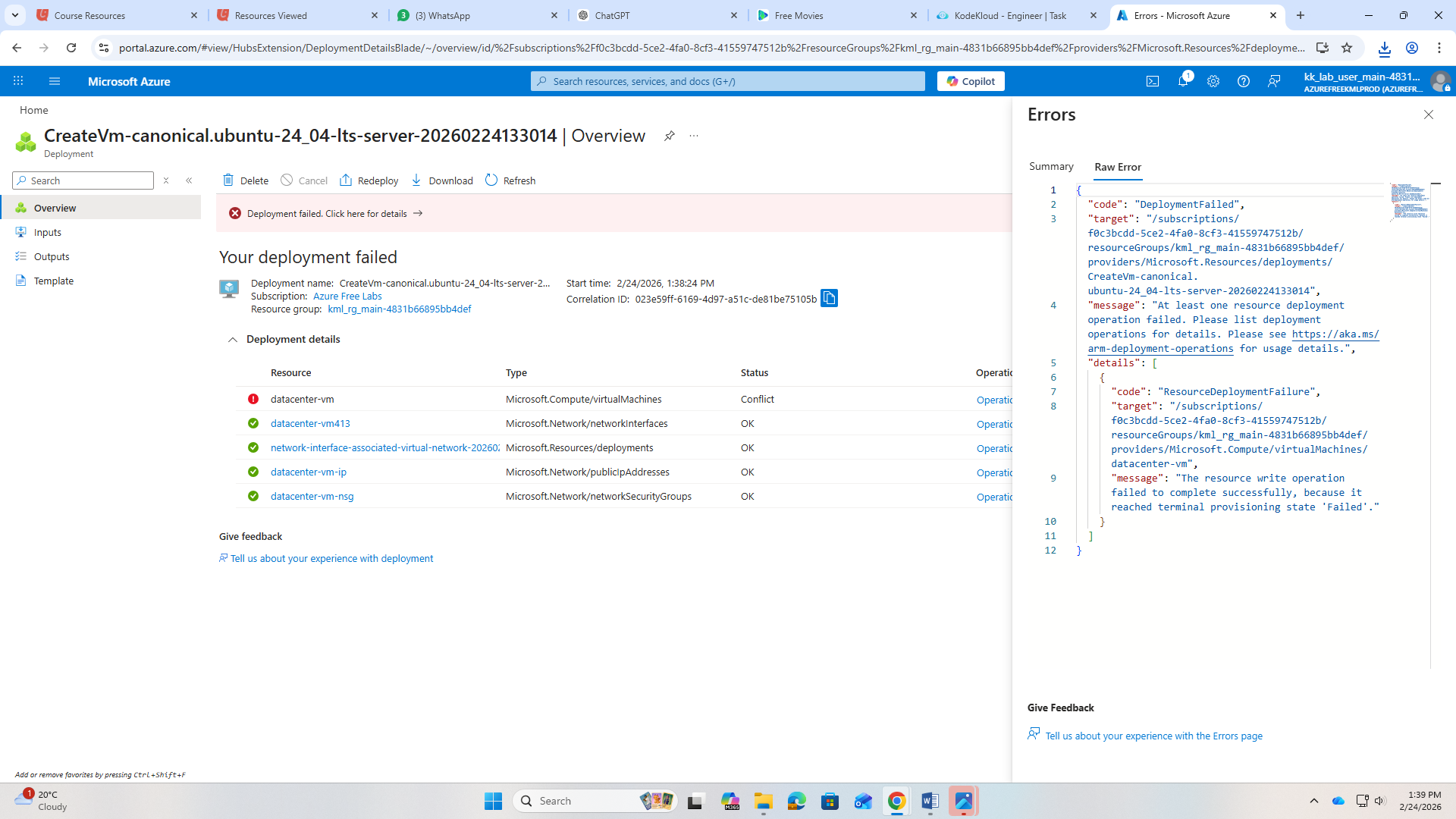Select the Inputs menu item
The width and height of the screenshot is (1456, 819).
[x=47, y=233]
